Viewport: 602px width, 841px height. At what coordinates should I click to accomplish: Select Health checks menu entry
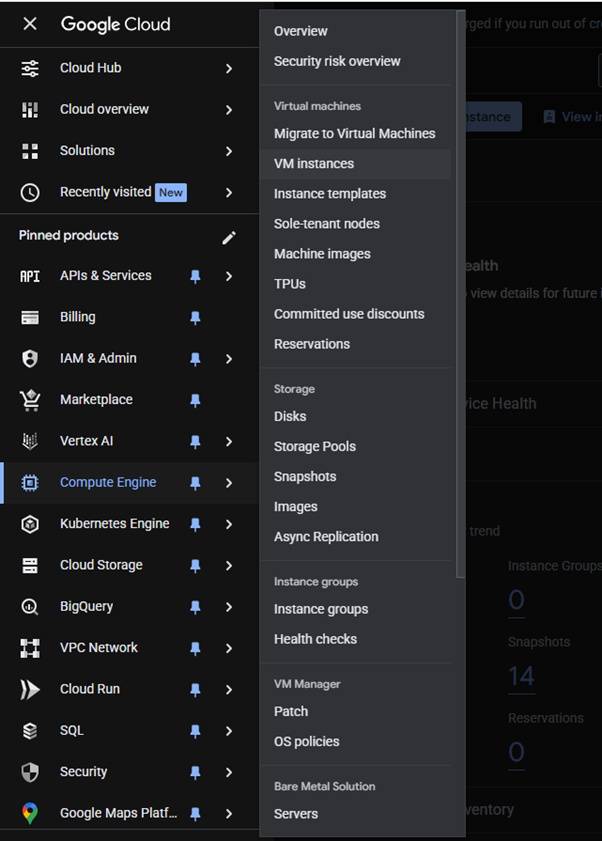(x=355, y=639)
